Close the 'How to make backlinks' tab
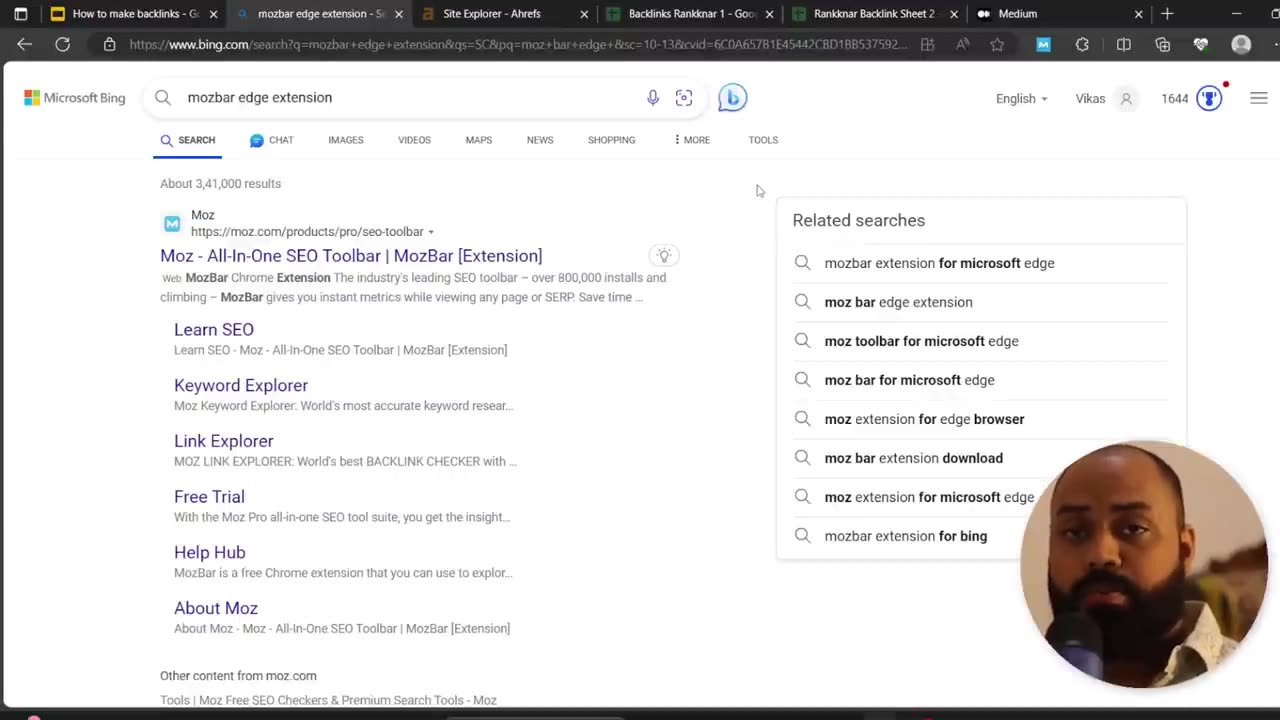 [x=213, y=14]
